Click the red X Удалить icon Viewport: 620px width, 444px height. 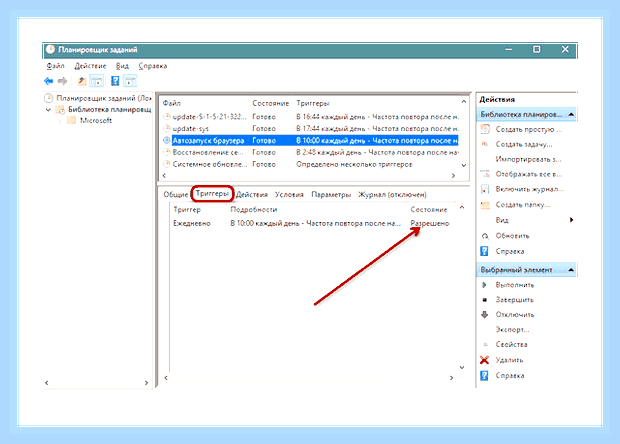click(484, 360)
